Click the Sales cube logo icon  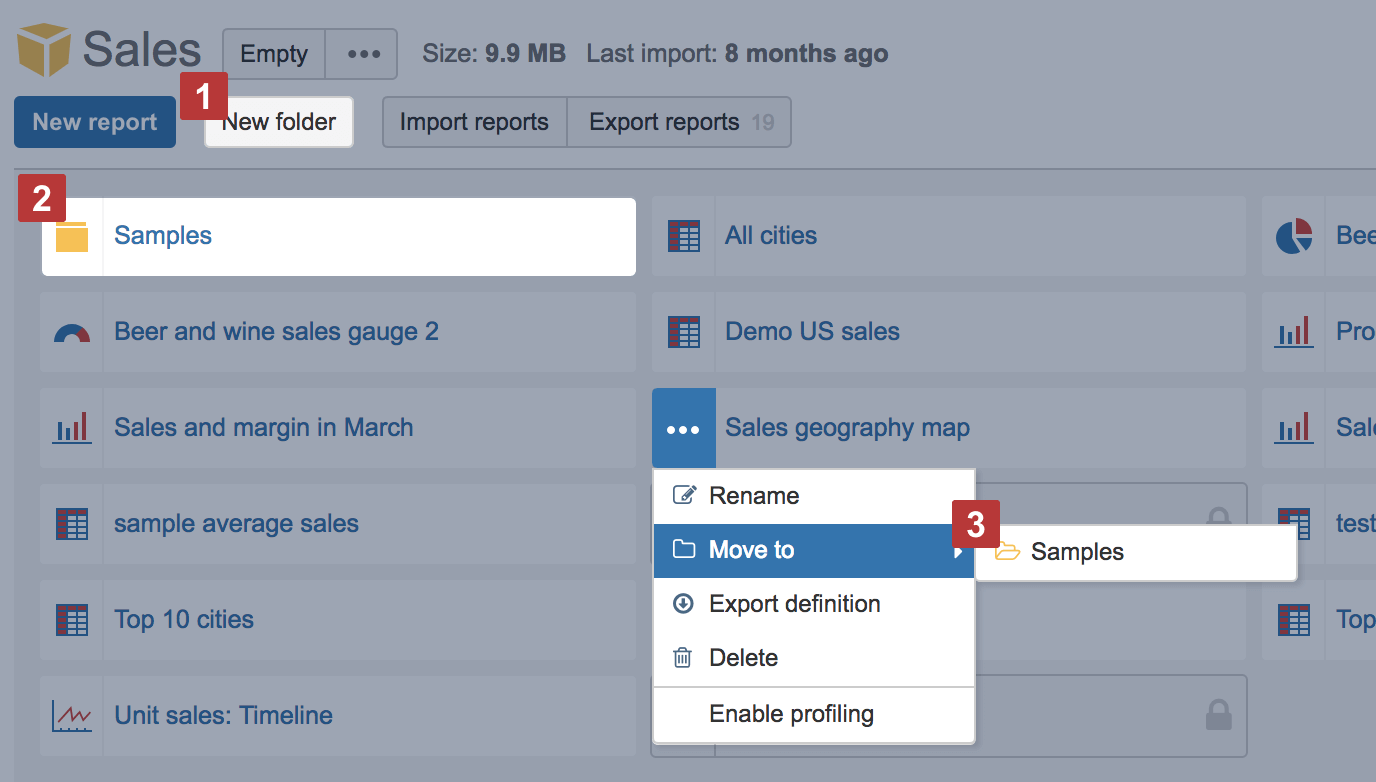point(44,50)
